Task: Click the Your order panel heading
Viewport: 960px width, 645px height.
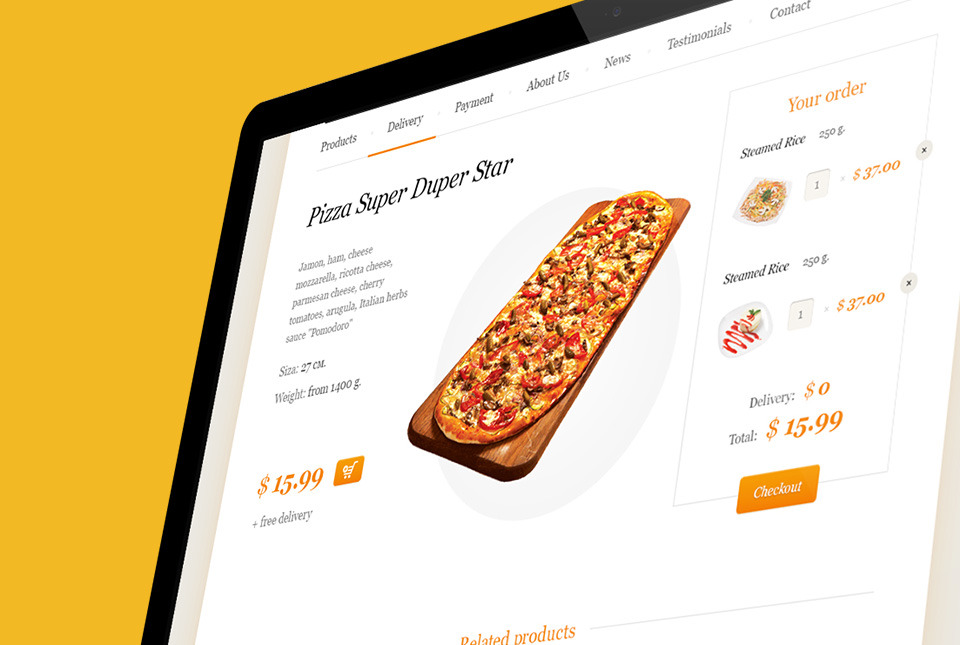Action: pos(827,96)
